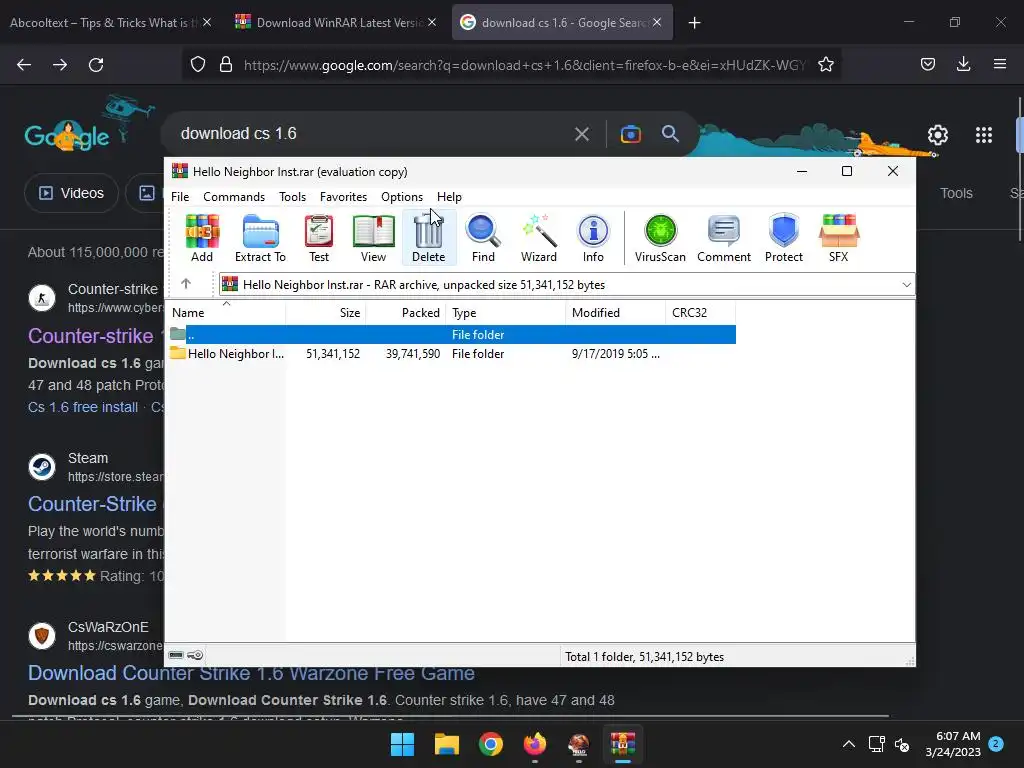This screenshot has height=768, width=1024.
Task: Click the Protect shield icon
Action: click(x=784, y=238)
